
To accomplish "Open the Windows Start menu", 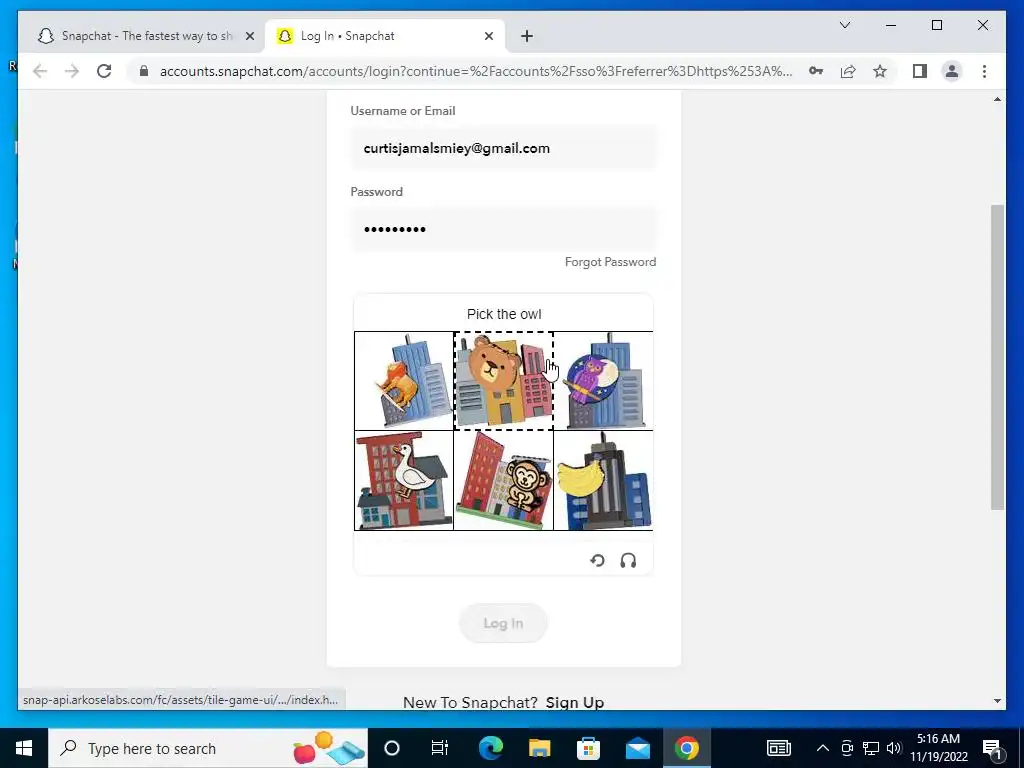I will [x=24, y=748].
